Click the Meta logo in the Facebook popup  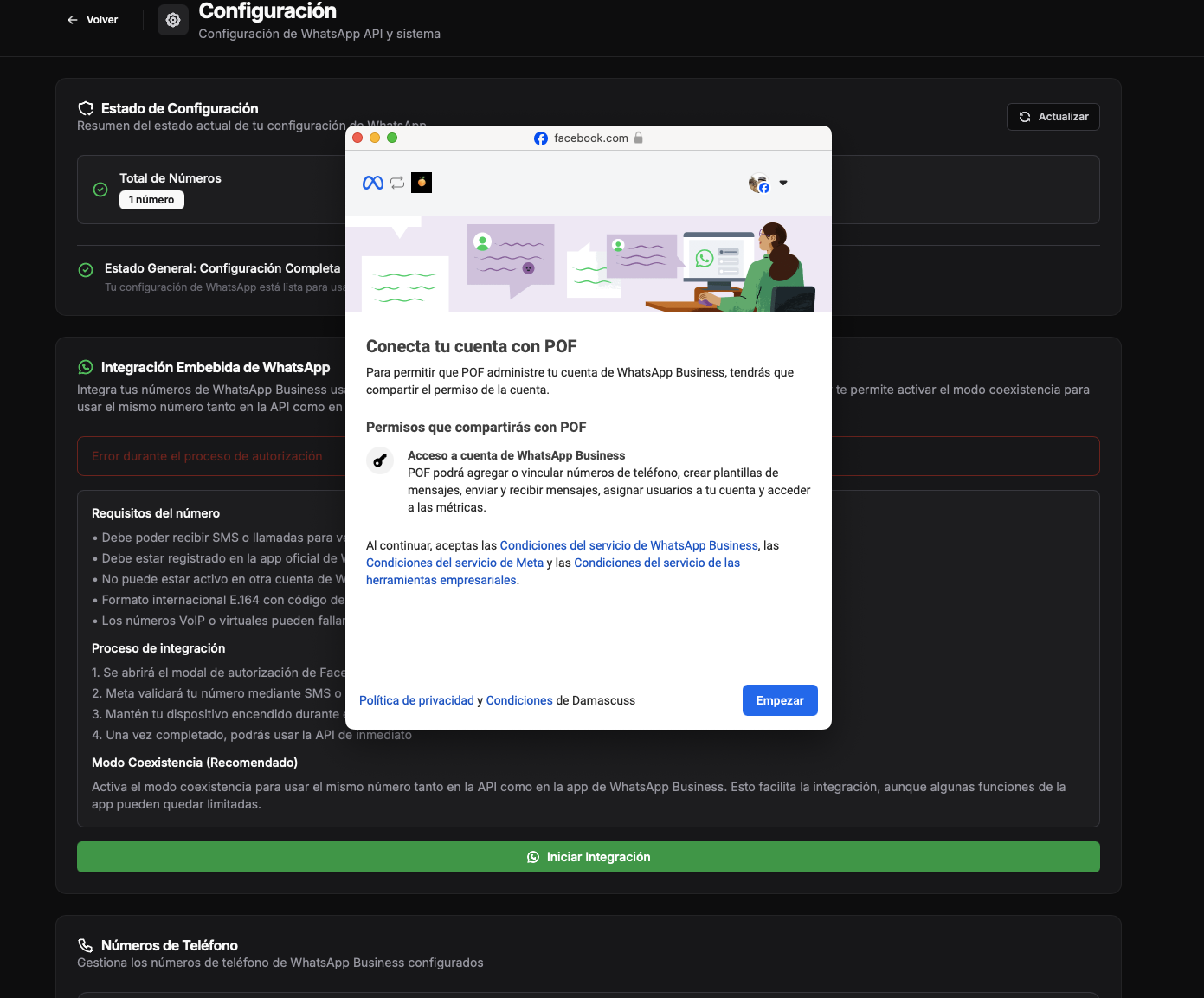[373, 183]
